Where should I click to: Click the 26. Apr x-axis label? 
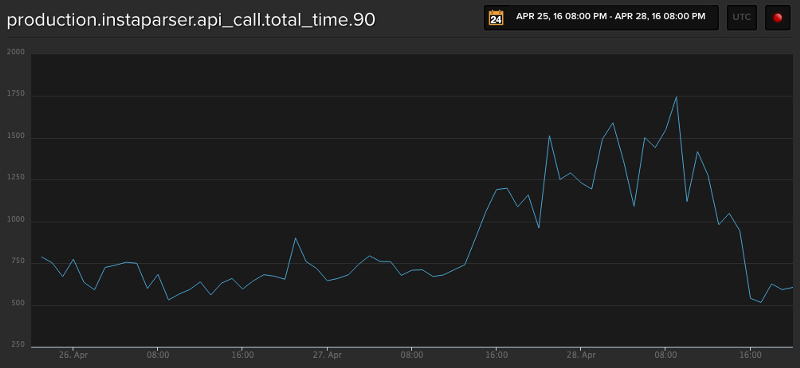(x=73, y=354)
